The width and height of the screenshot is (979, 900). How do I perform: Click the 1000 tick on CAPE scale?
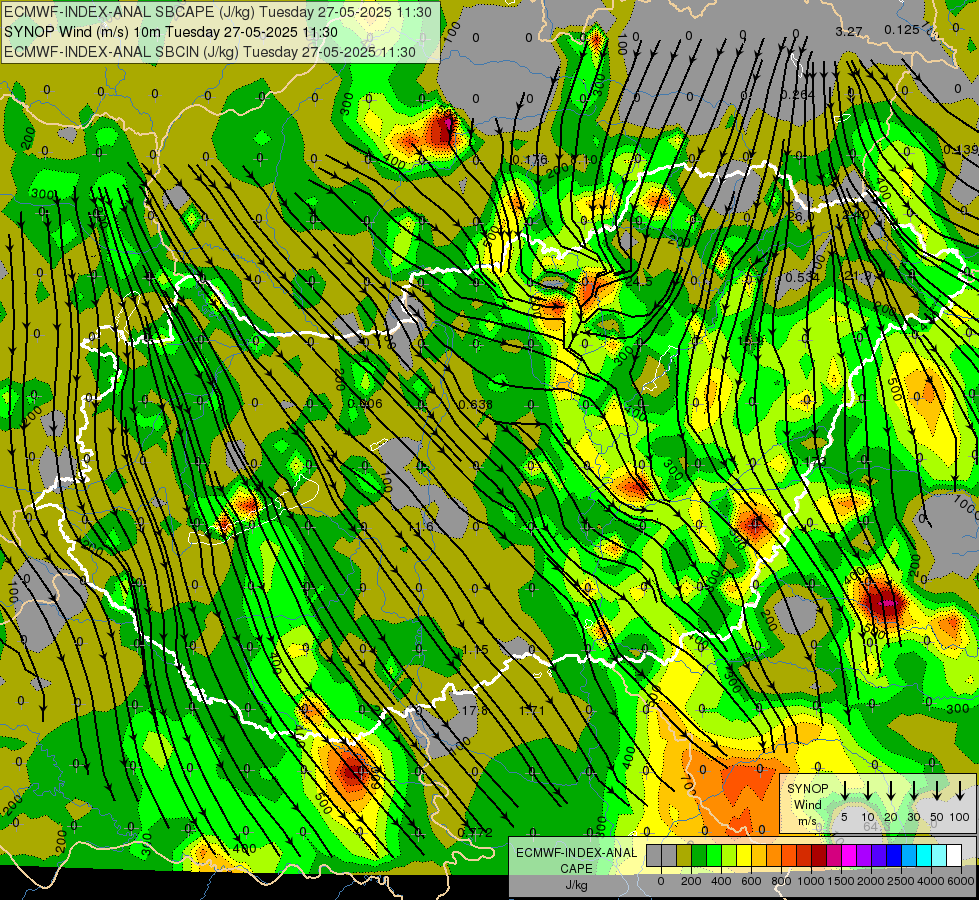click(811, 881)
